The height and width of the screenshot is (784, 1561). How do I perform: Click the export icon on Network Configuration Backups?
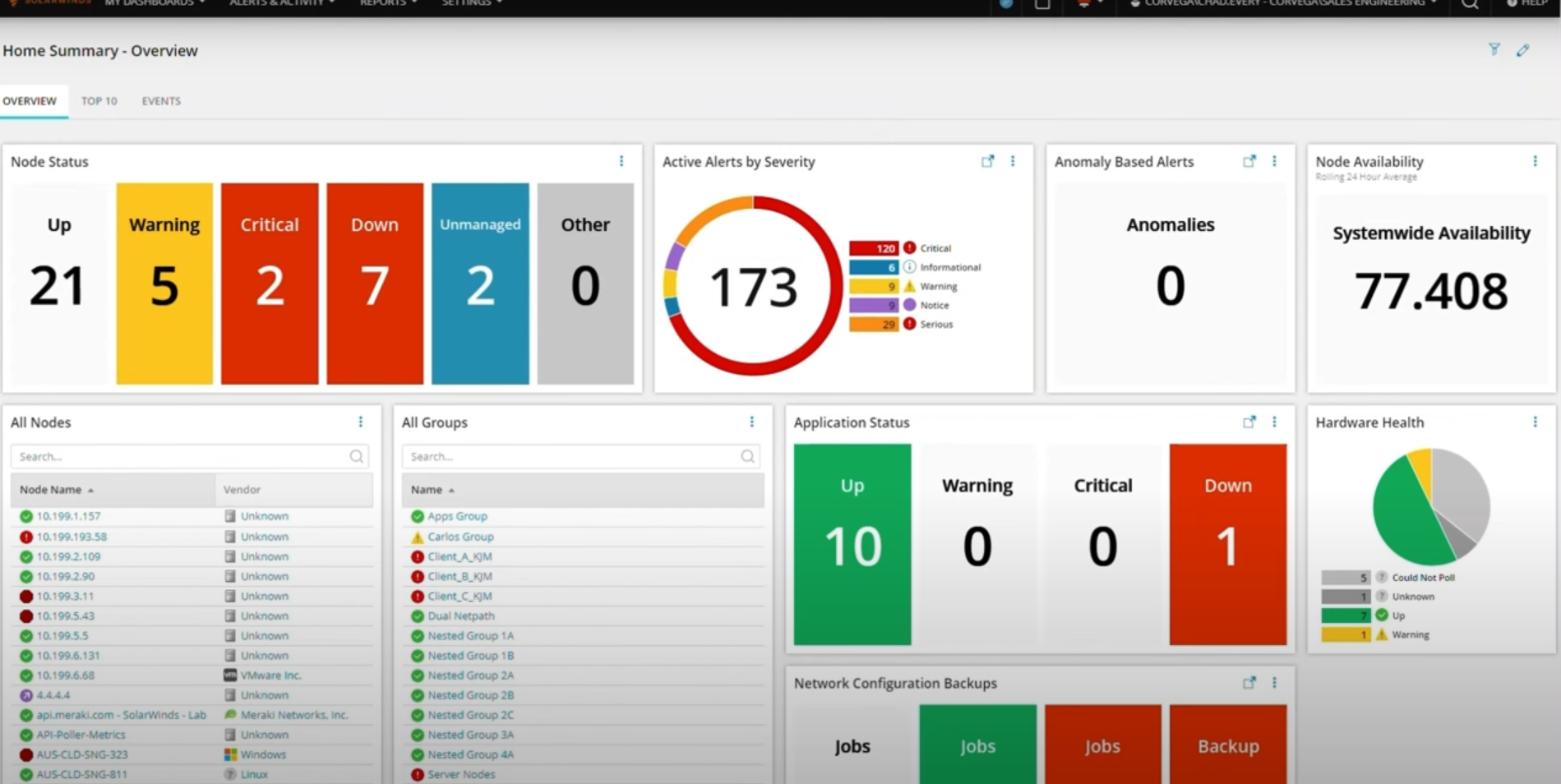(x=1249, y=682)
